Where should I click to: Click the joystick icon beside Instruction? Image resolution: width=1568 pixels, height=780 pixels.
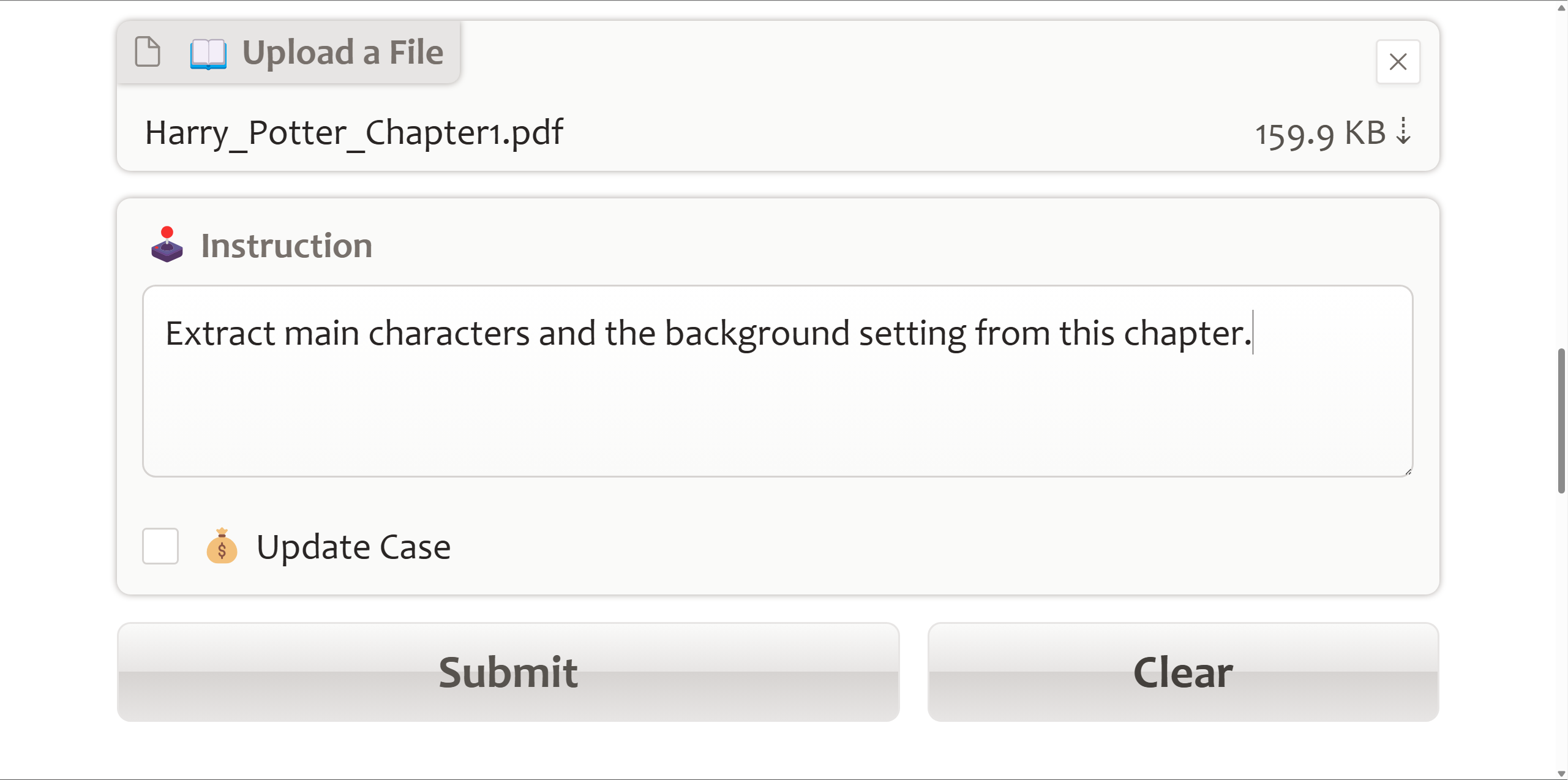point(167,245)
